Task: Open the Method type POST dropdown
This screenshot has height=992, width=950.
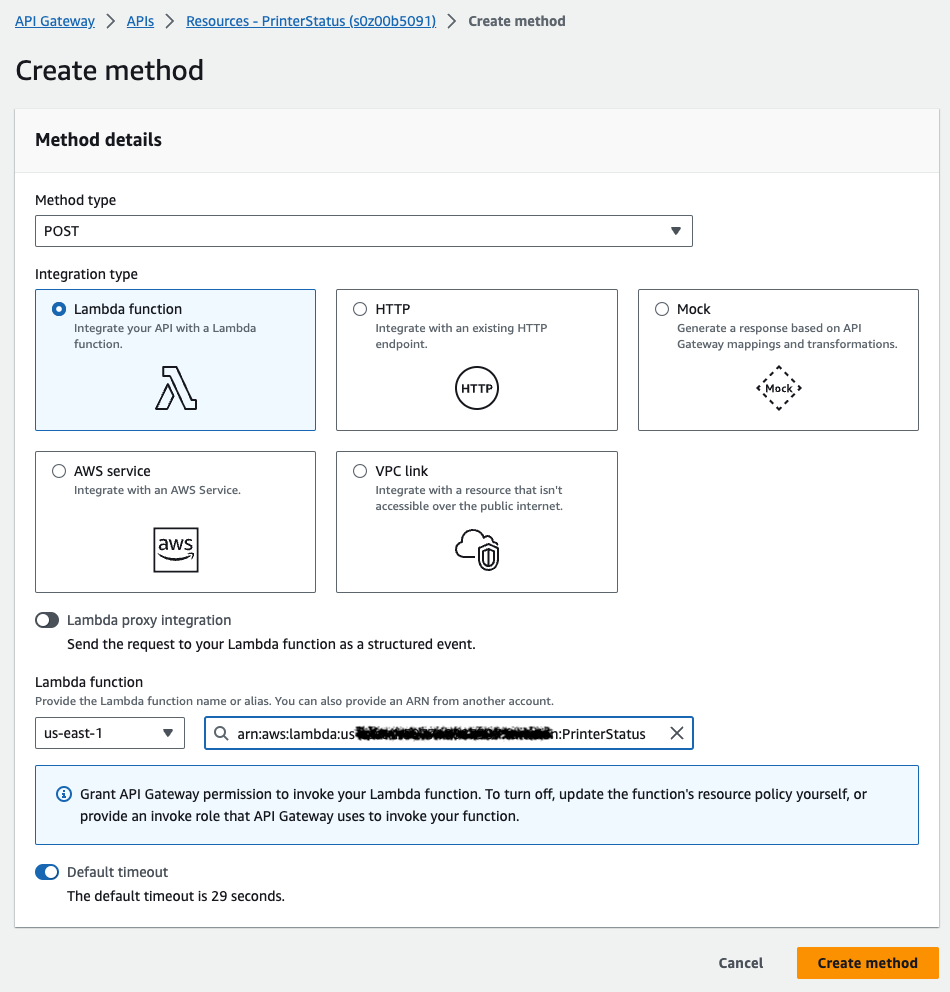Action: tap(363, 231)
